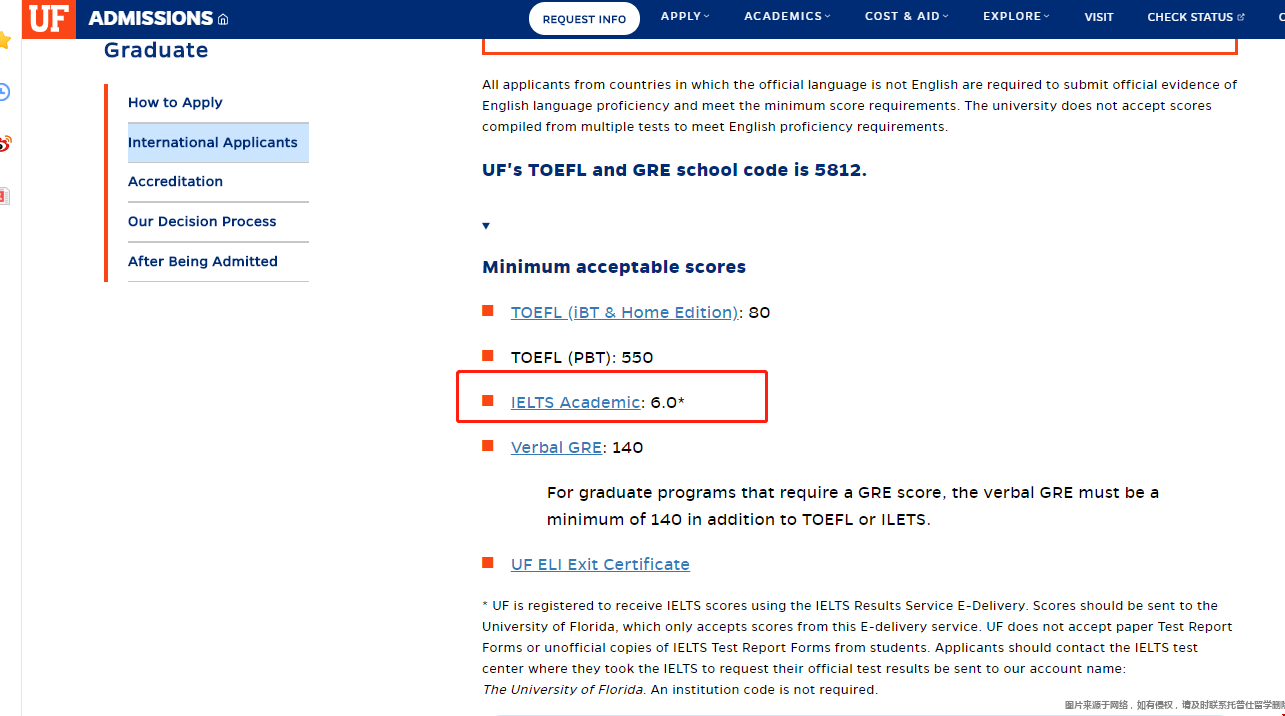Viewport: 1285px width, 716px height.
Task: Open UF ELI Exit Certificate link
Action: 600,564
